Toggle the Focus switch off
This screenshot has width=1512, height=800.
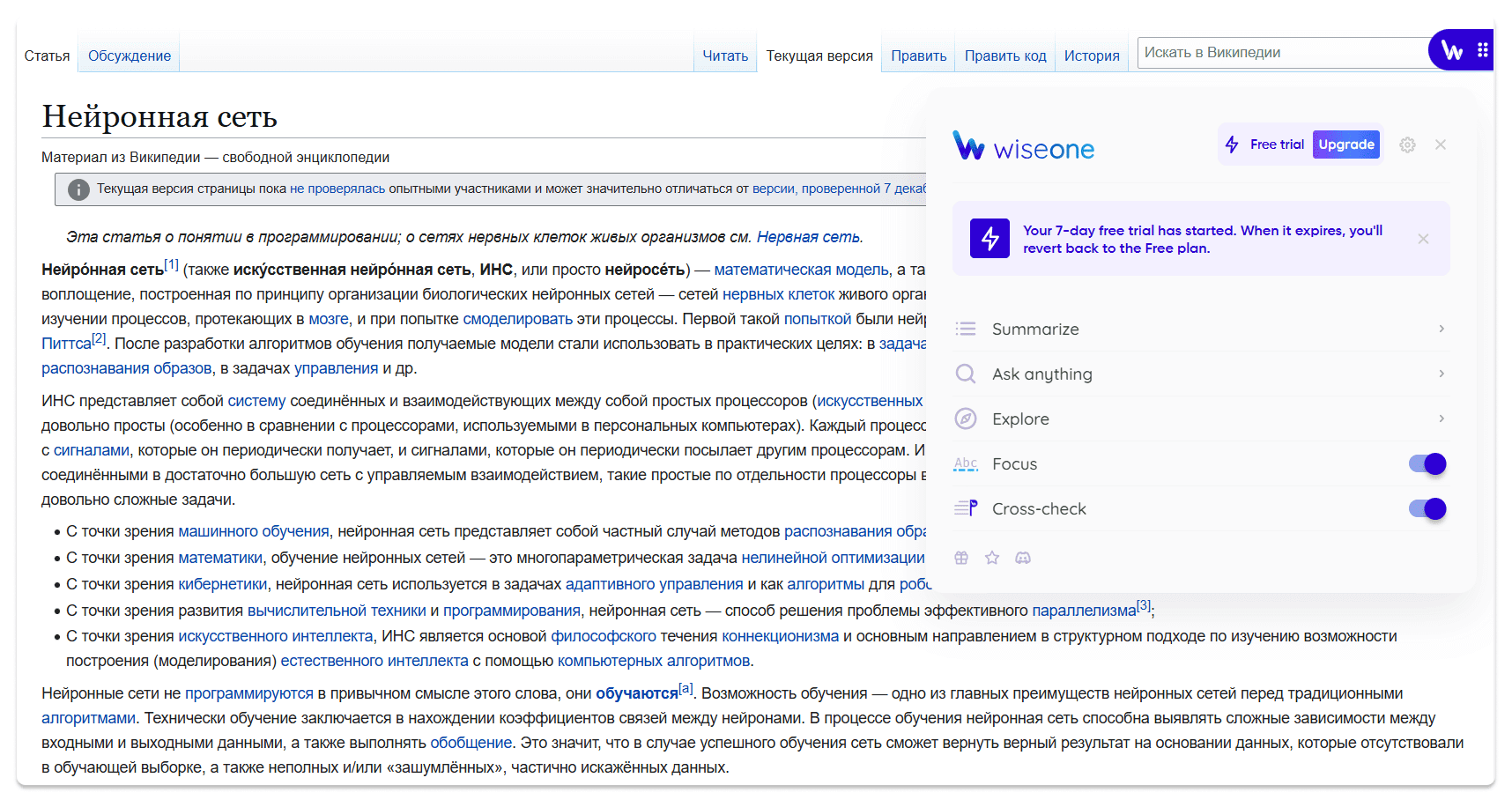pos(1427,463)
